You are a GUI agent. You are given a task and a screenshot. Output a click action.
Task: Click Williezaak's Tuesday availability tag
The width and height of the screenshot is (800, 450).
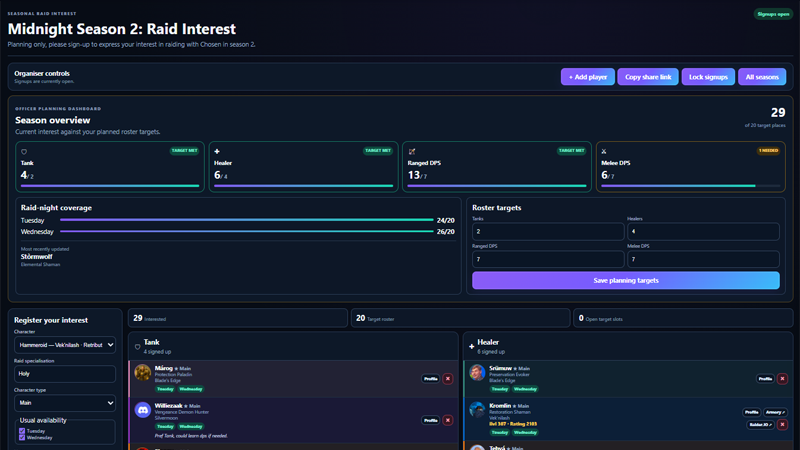165,427
